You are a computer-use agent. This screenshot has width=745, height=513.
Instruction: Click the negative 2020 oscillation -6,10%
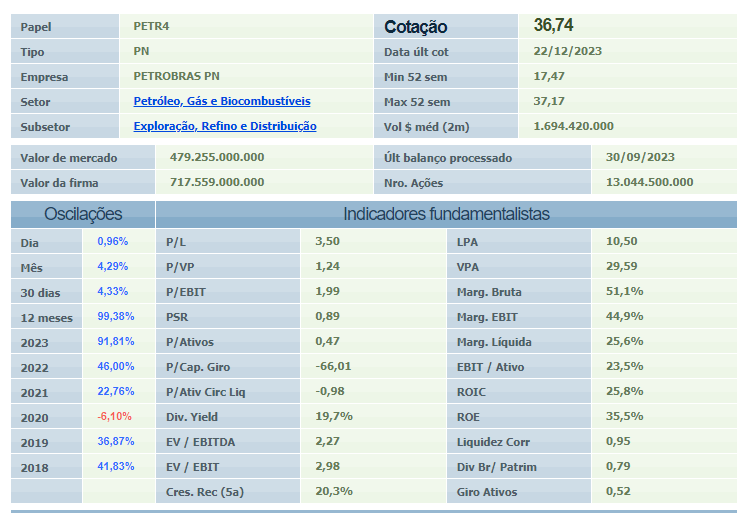point(115,417)
